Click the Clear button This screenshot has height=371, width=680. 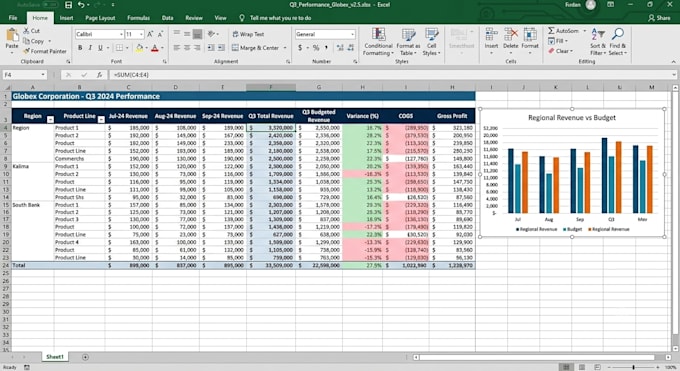[560, 51]
